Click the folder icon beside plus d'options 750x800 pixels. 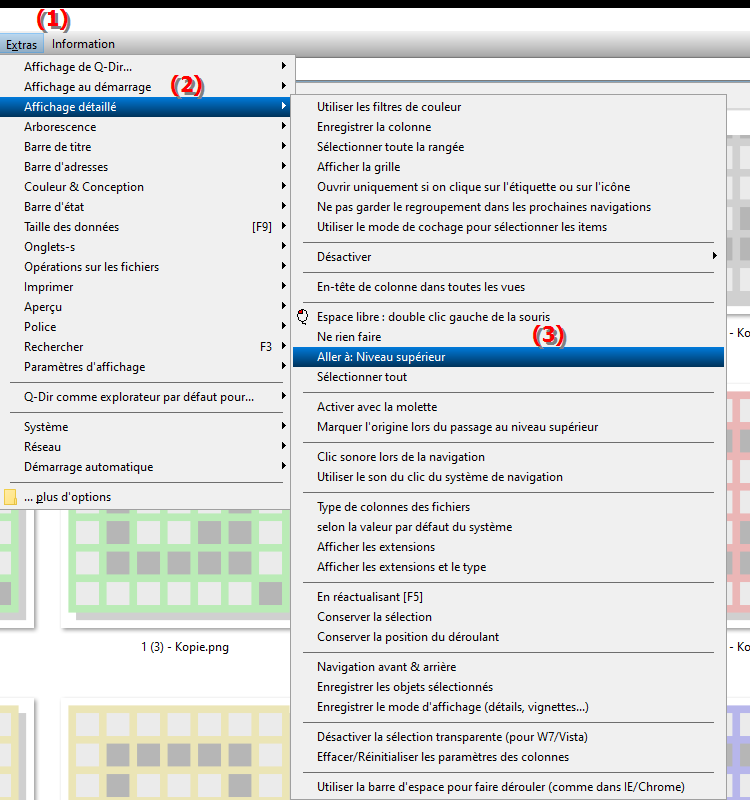click(10, 497)
